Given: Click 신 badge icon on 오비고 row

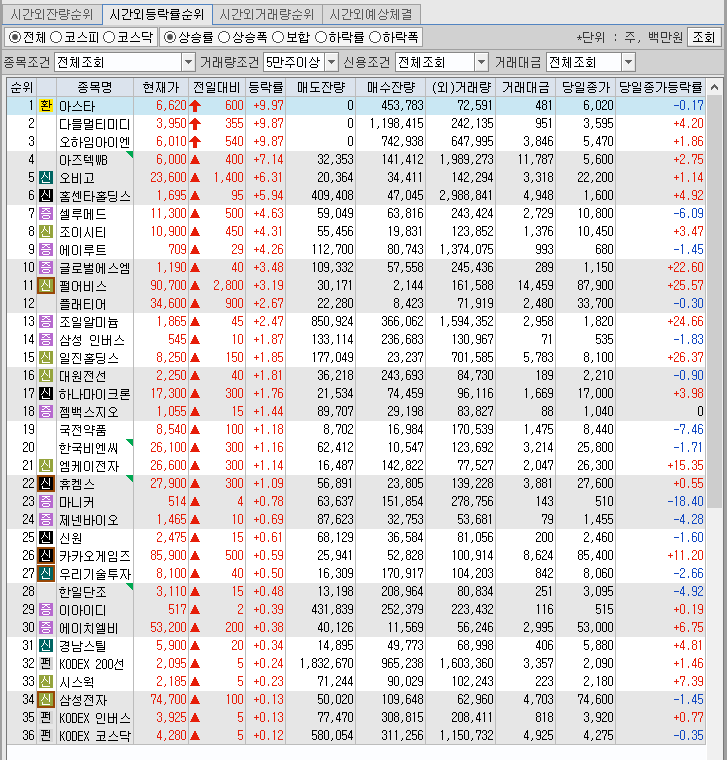Looking at the screenshot, I should coord(46,177).
